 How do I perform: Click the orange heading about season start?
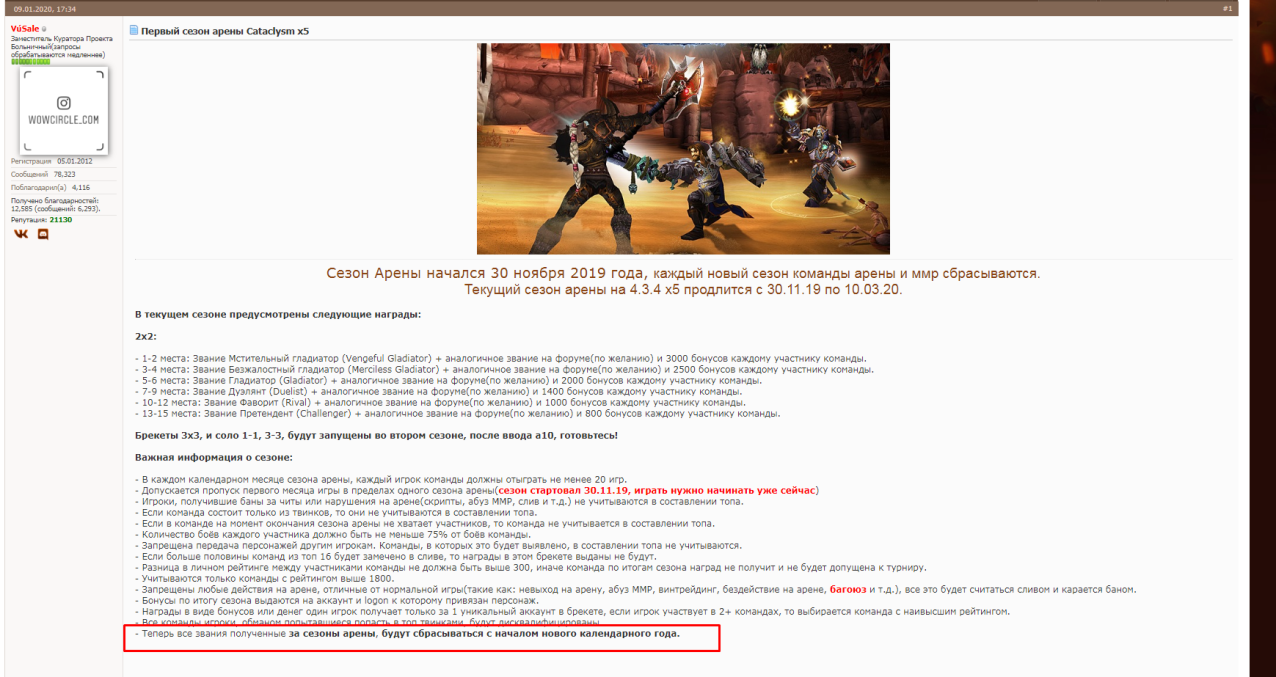click(683, 273)
